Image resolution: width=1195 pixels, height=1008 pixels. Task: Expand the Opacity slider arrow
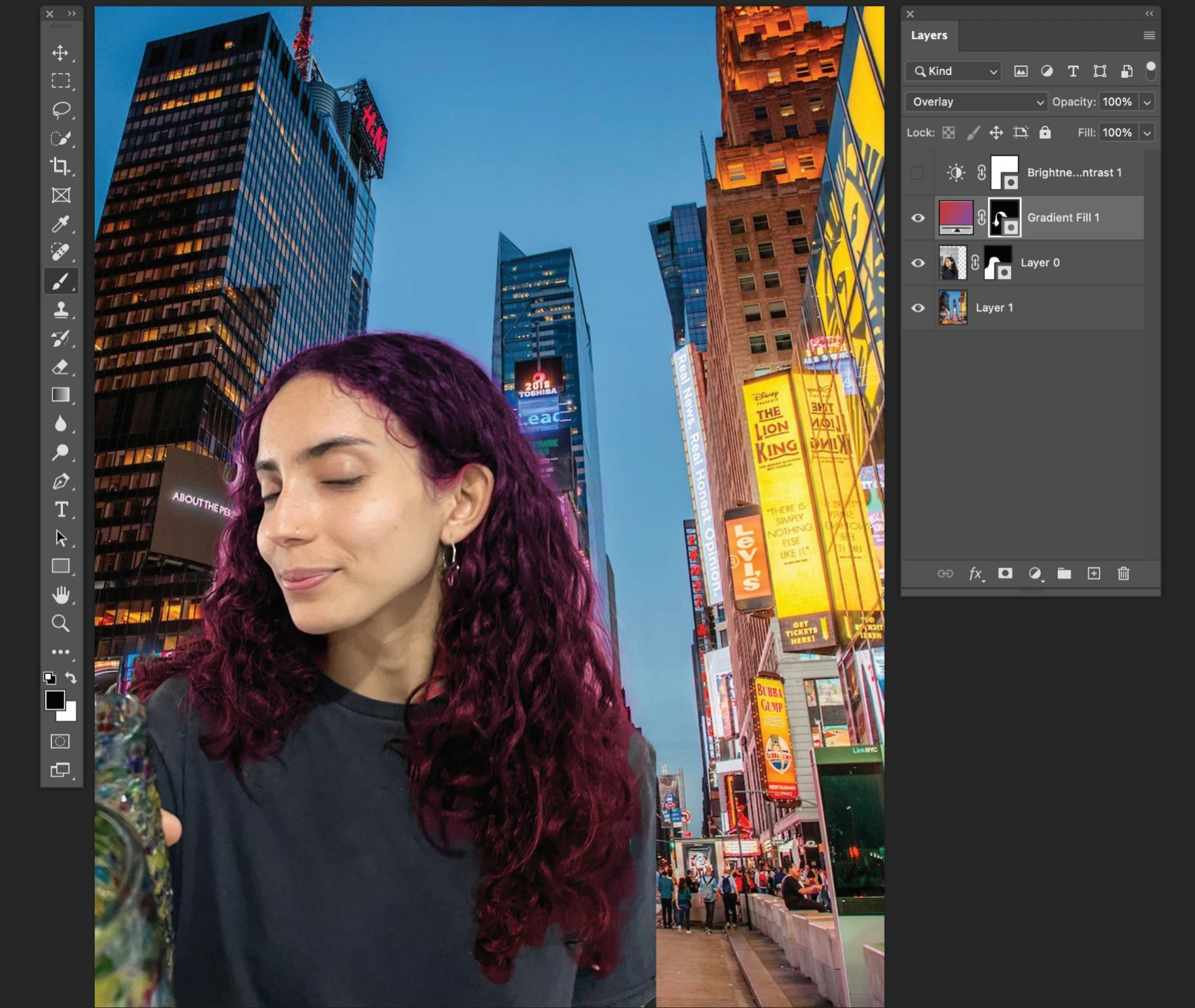1147,102
